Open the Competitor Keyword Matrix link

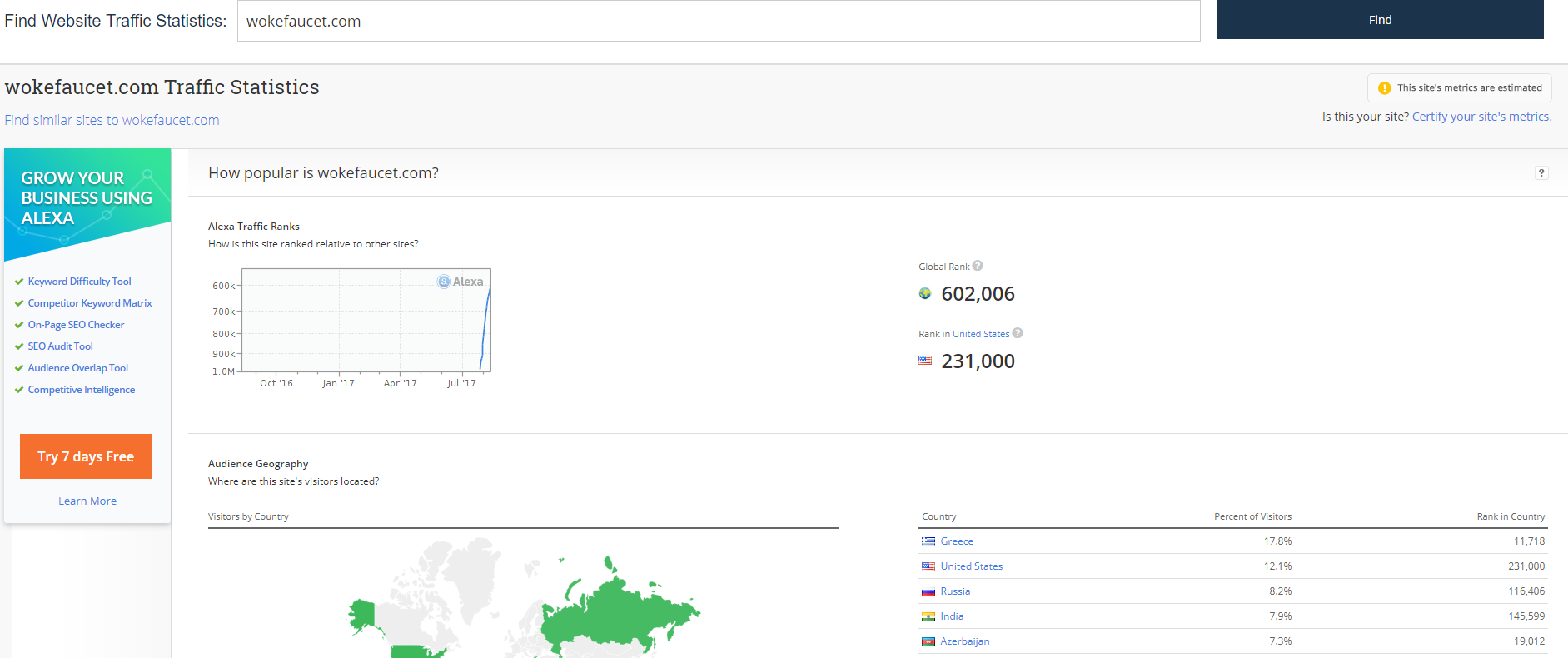coord(90,303)
